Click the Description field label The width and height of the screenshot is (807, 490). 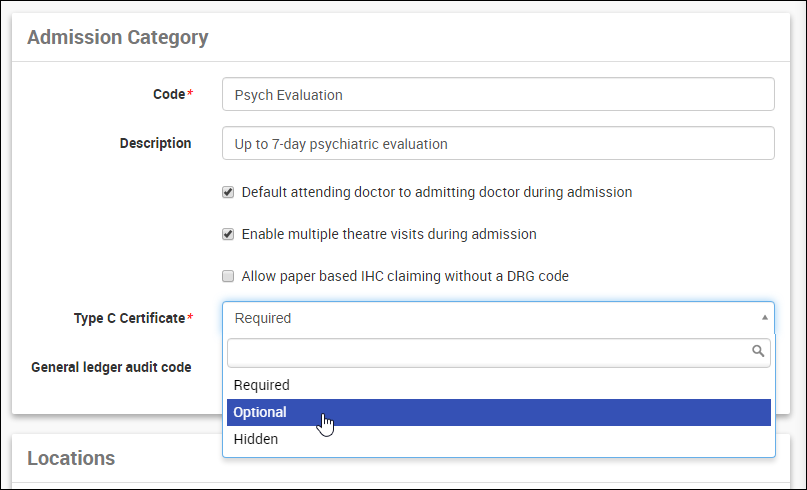click(x=155, y=143)
